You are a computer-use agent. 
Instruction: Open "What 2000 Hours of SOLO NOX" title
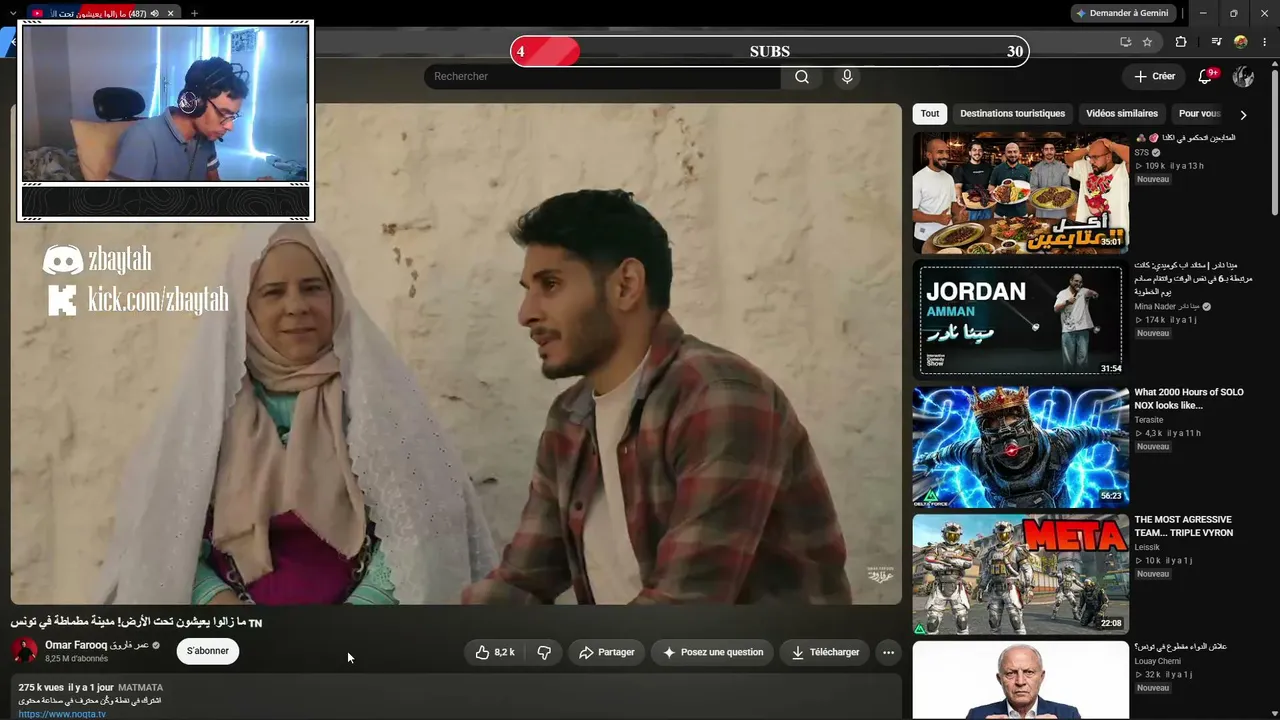1189,399
